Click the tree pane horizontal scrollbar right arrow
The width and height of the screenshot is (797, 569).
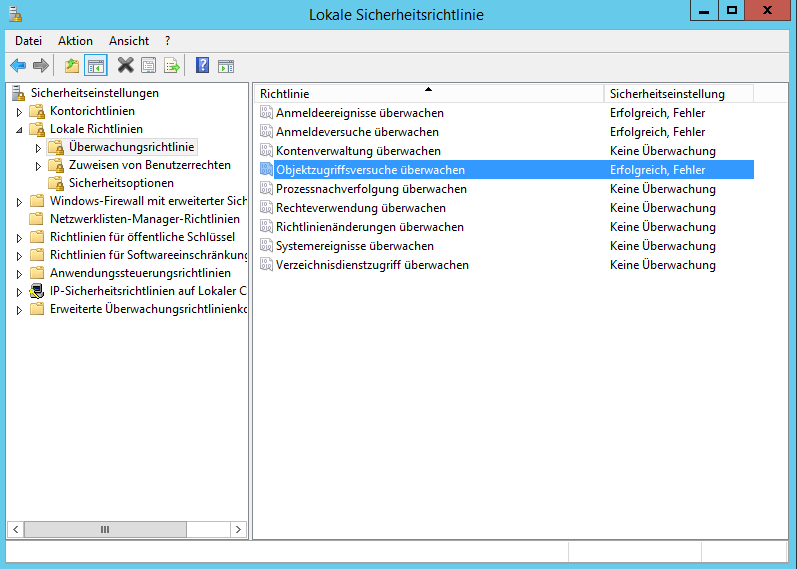(x=239, y=529)
